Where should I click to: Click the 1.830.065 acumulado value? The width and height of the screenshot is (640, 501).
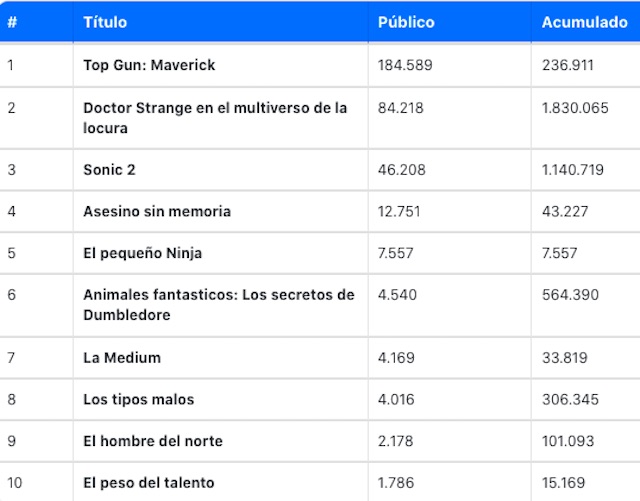point(575,108)
